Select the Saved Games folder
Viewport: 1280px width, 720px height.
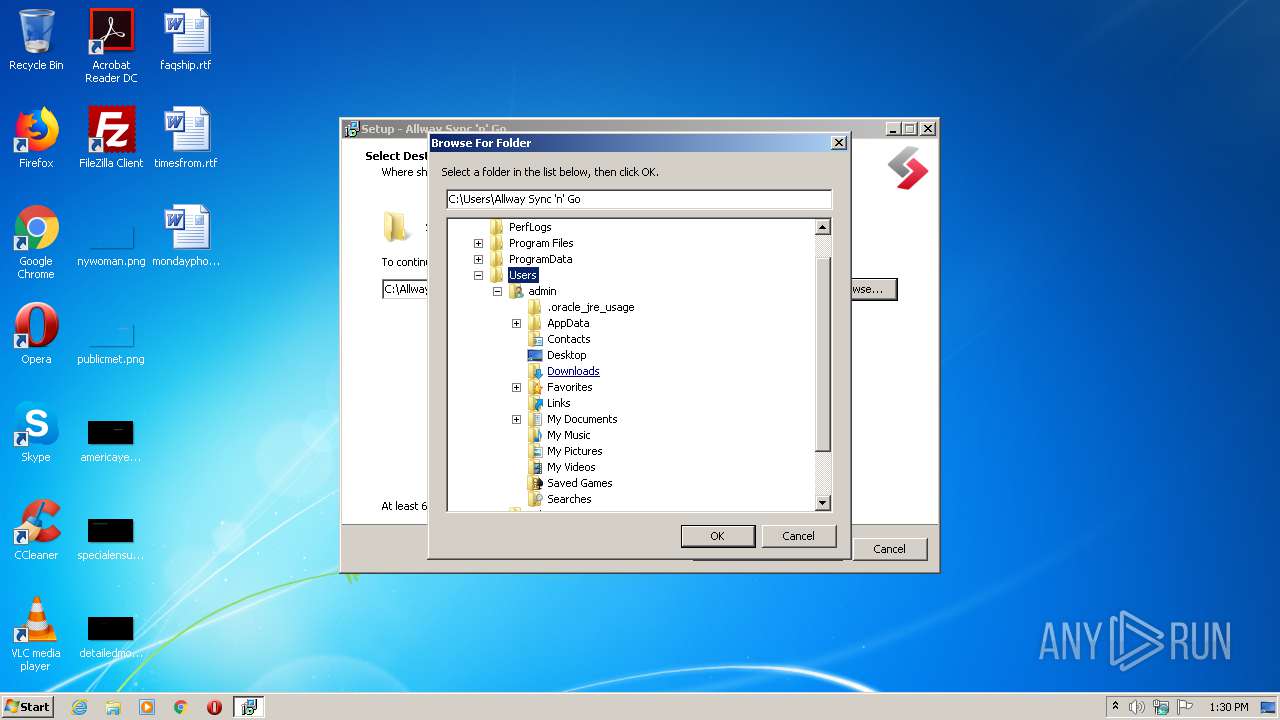[579, 483]
